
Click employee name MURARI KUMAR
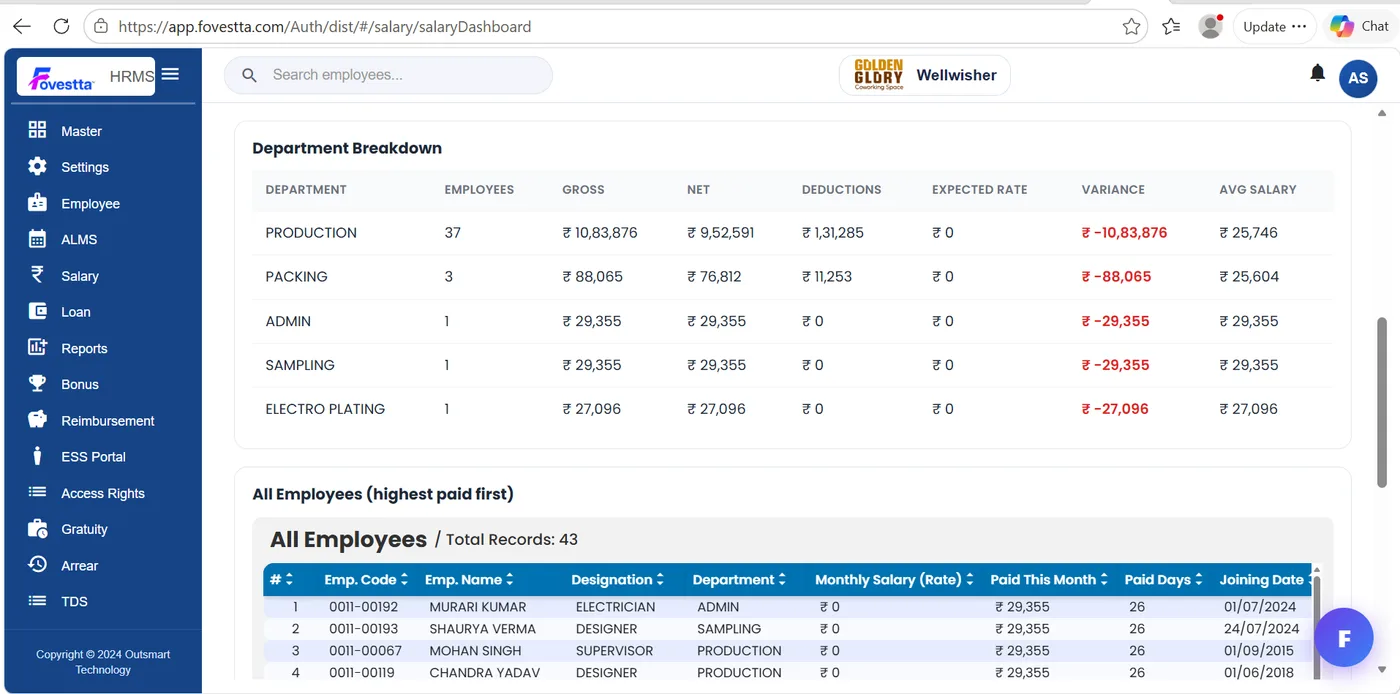(478, 607)
